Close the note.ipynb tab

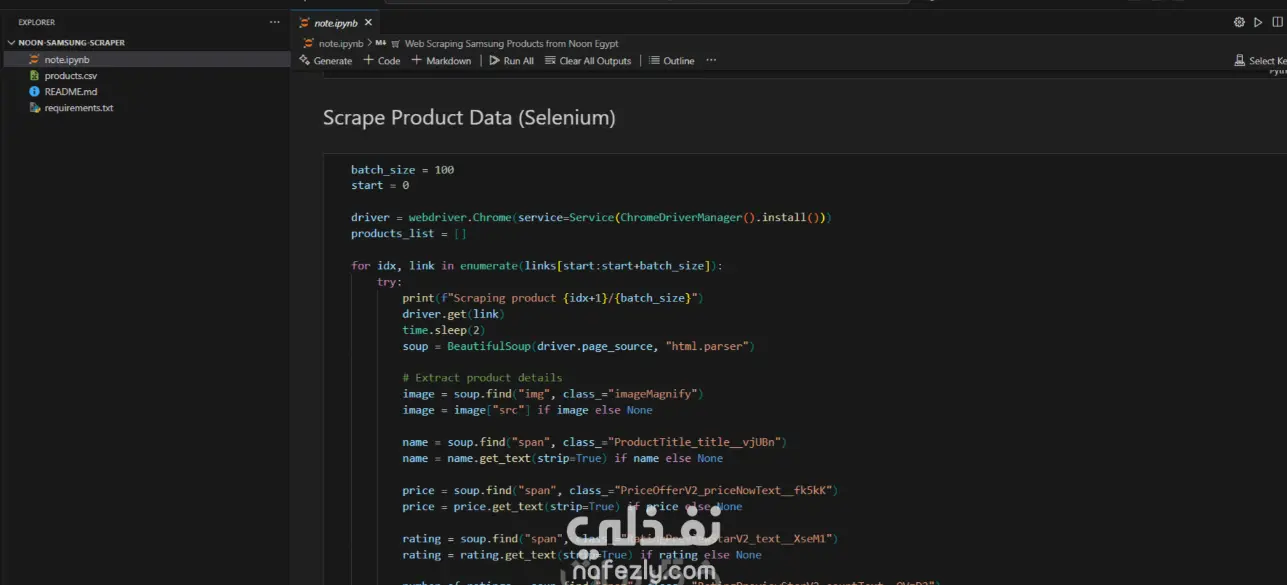coord(368,22)
